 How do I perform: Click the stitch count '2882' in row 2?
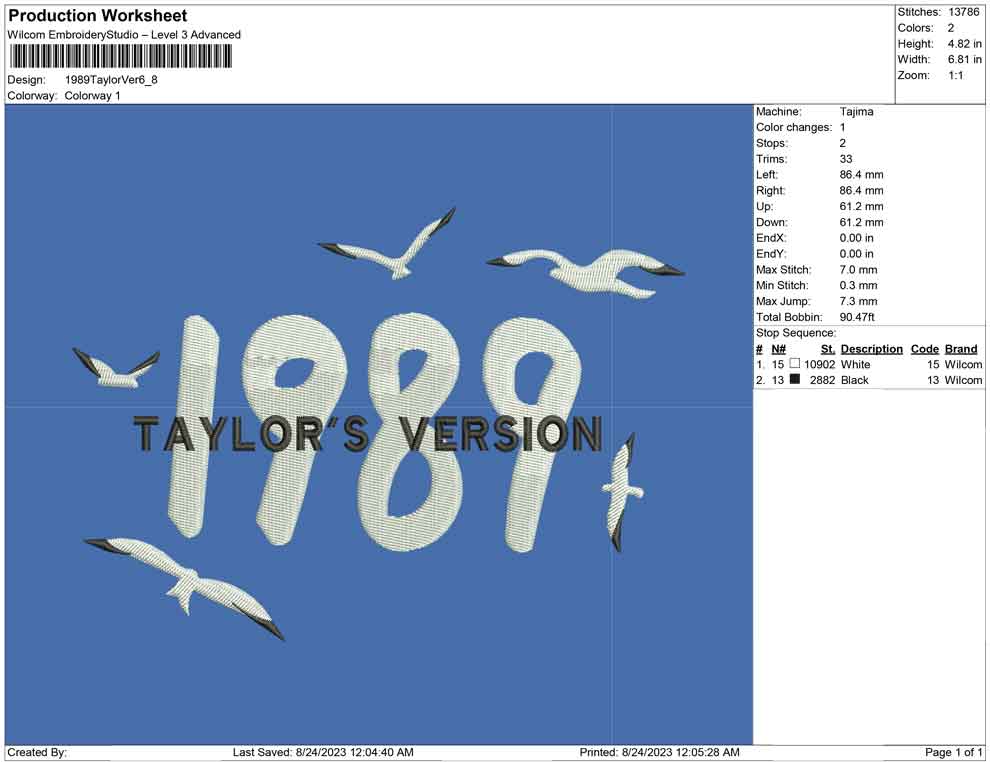(x=823, y=380)
